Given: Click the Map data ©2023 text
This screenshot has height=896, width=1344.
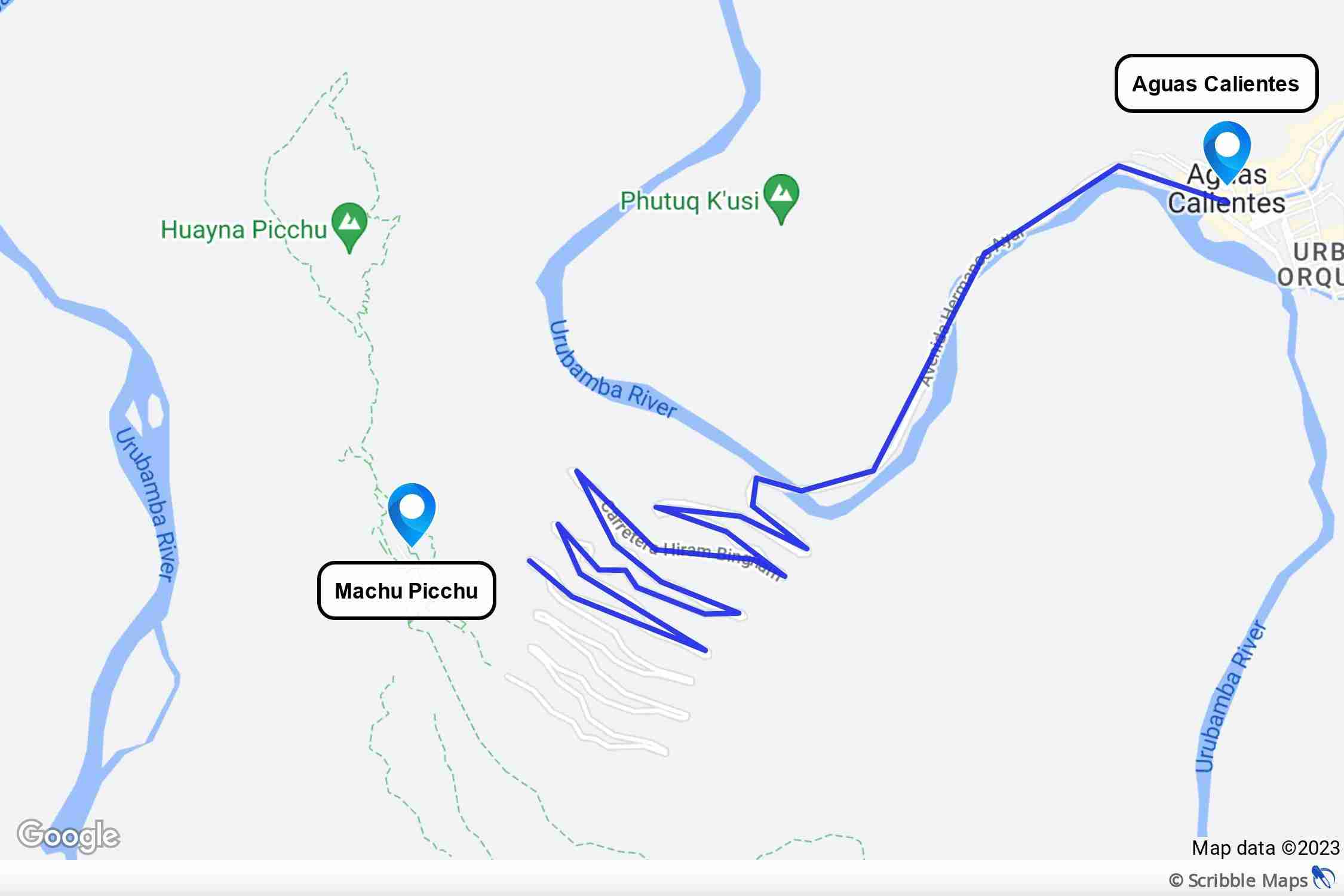Looking at the screenshot, I should 1266,848.
